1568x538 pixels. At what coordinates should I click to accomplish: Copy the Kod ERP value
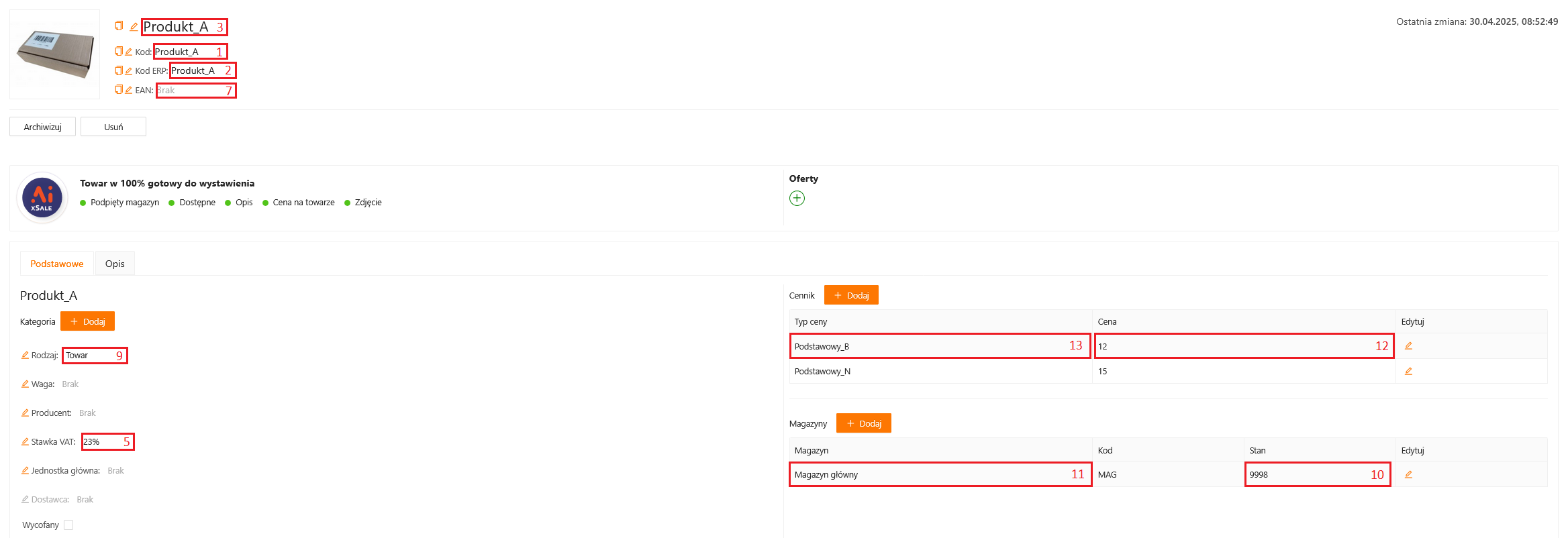pyautogui.click(x=119, y=70)
